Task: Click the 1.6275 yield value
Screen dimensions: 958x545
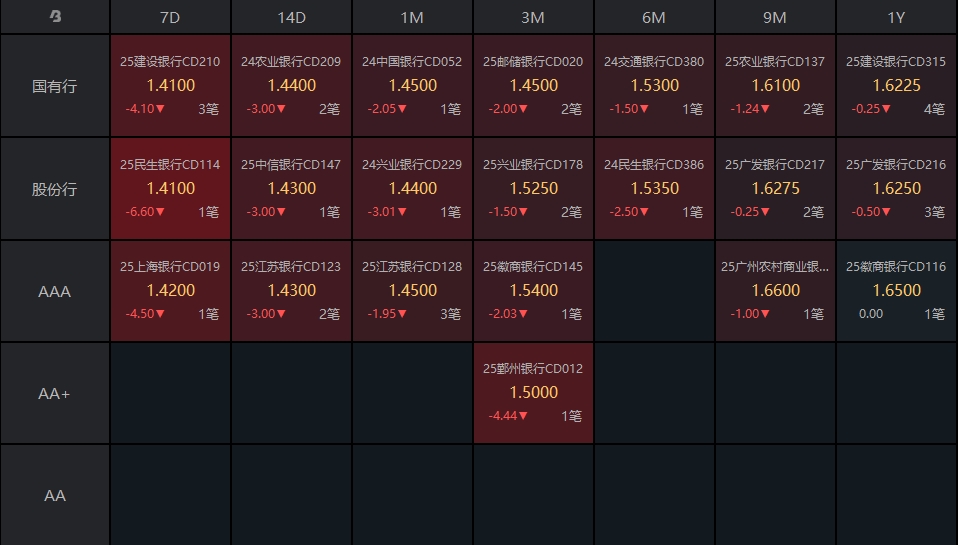Action: pos(775,189)
